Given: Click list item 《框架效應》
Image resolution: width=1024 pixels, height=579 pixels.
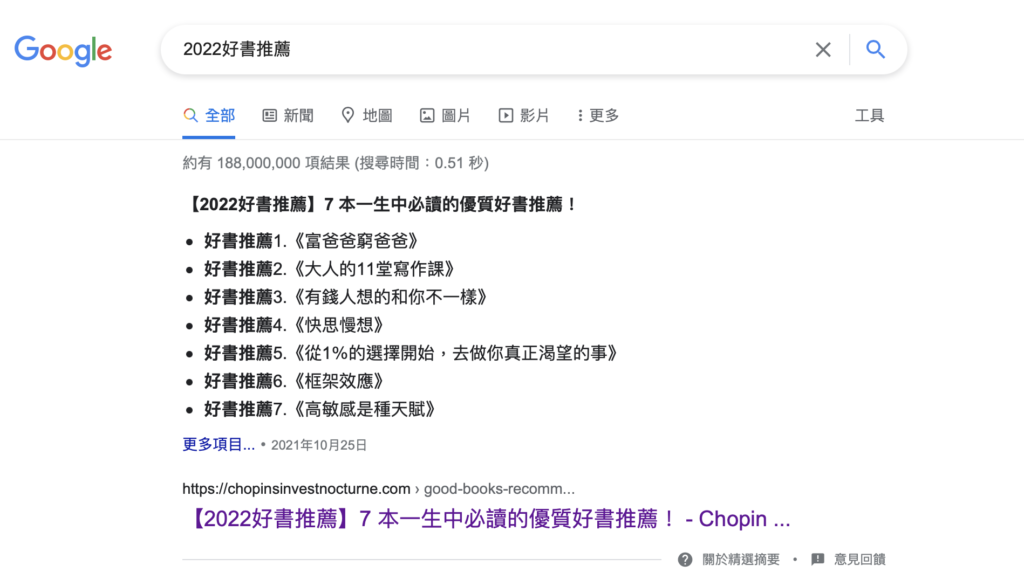Looking at the screenshot, I should click(294, 381).
